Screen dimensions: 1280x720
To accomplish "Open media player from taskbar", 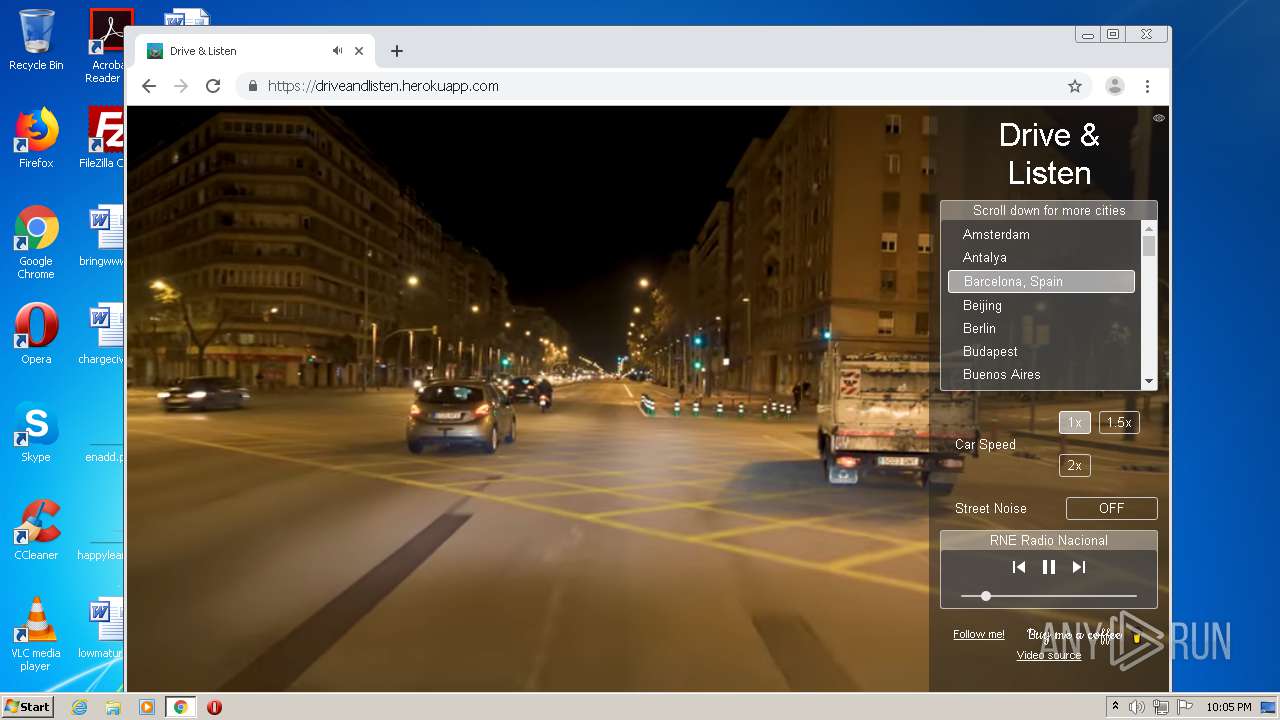I will (147, 707).
